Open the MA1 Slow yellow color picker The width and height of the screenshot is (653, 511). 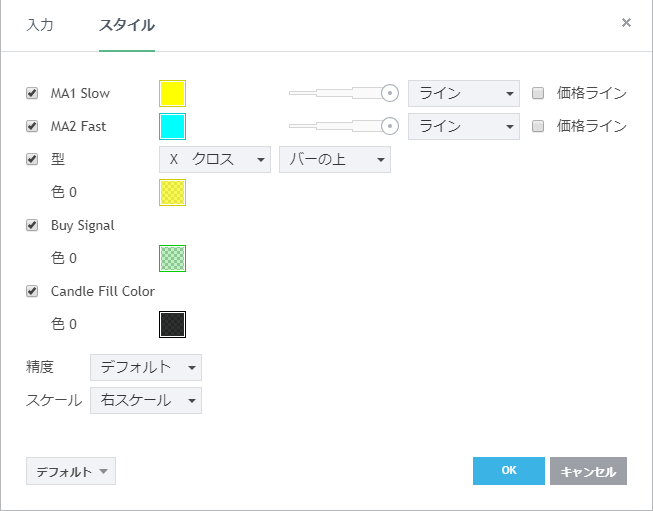(172, 93)
